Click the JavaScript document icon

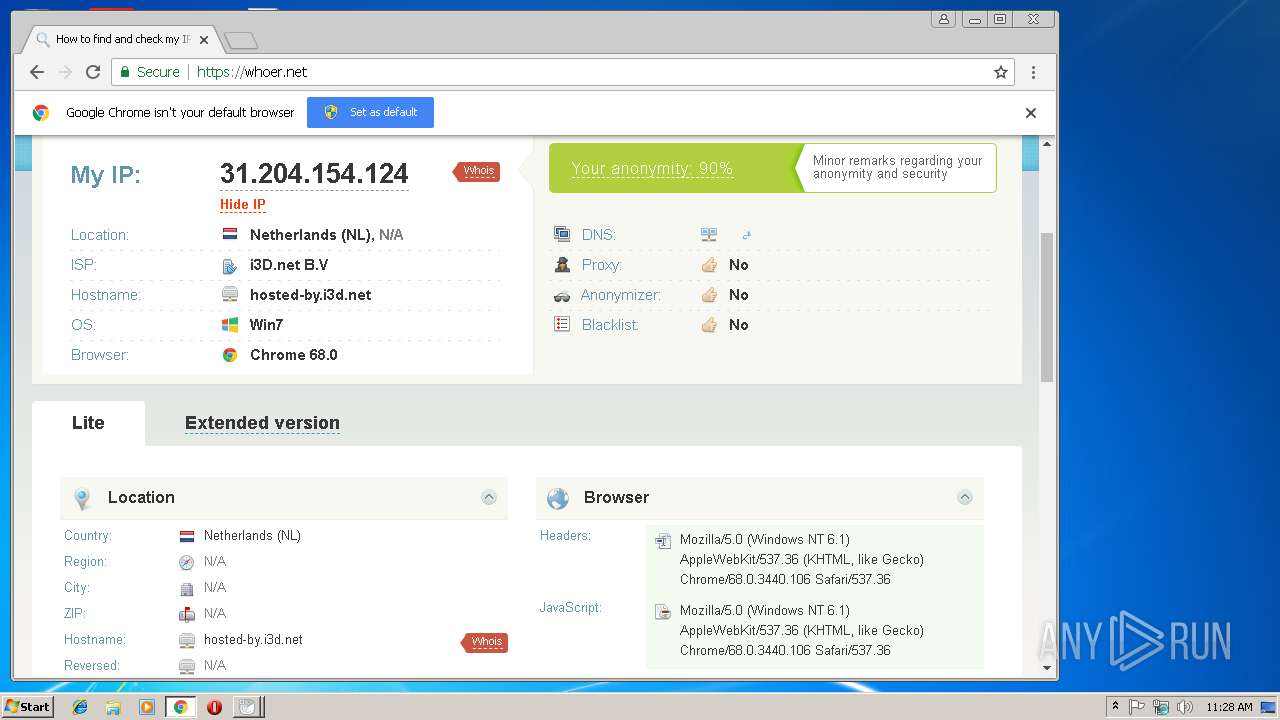pyautogui.click(x=662, y=612)
